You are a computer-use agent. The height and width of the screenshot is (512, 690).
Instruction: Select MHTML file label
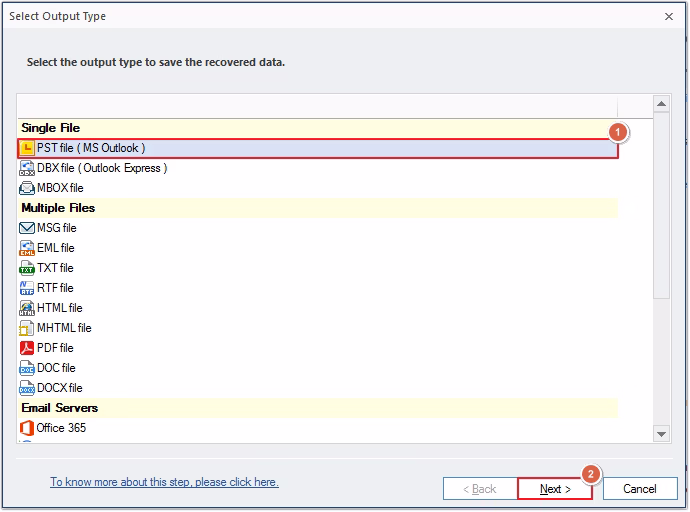[x=64, y=328]
